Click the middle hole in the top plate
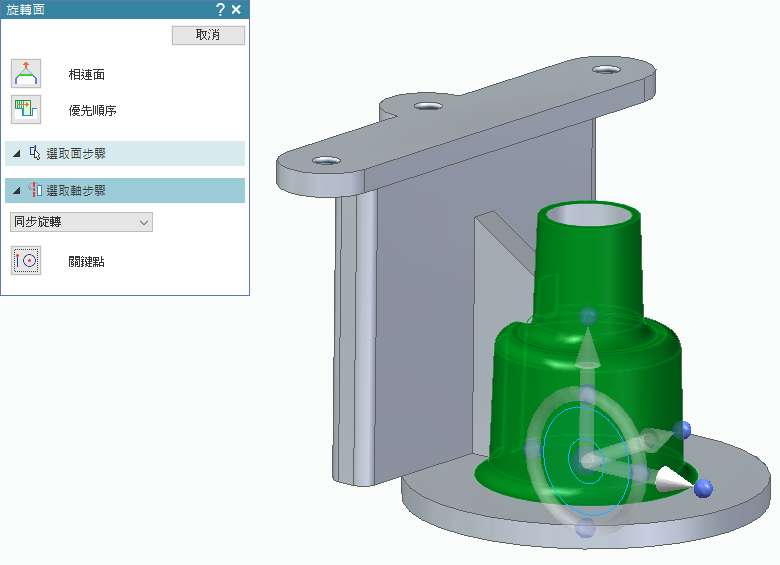Viewport: 780px width, 565px height. (426, 106)
